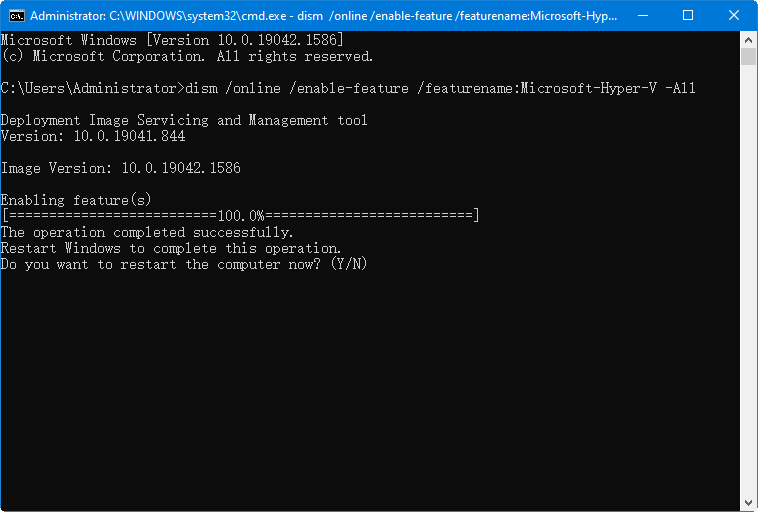The height and width of the screenshot is (512, 758).
Task: Click the empty scrollbar track below thumb
Action: (748, 300)
